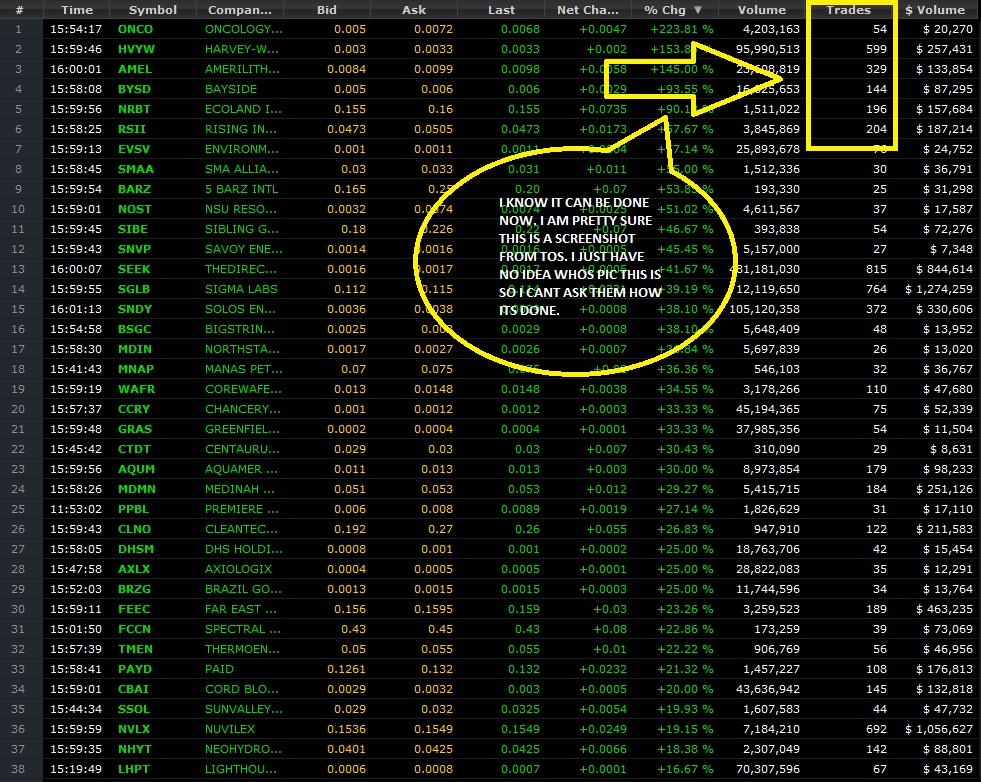Select the TMEN symbol

[135, 649]
